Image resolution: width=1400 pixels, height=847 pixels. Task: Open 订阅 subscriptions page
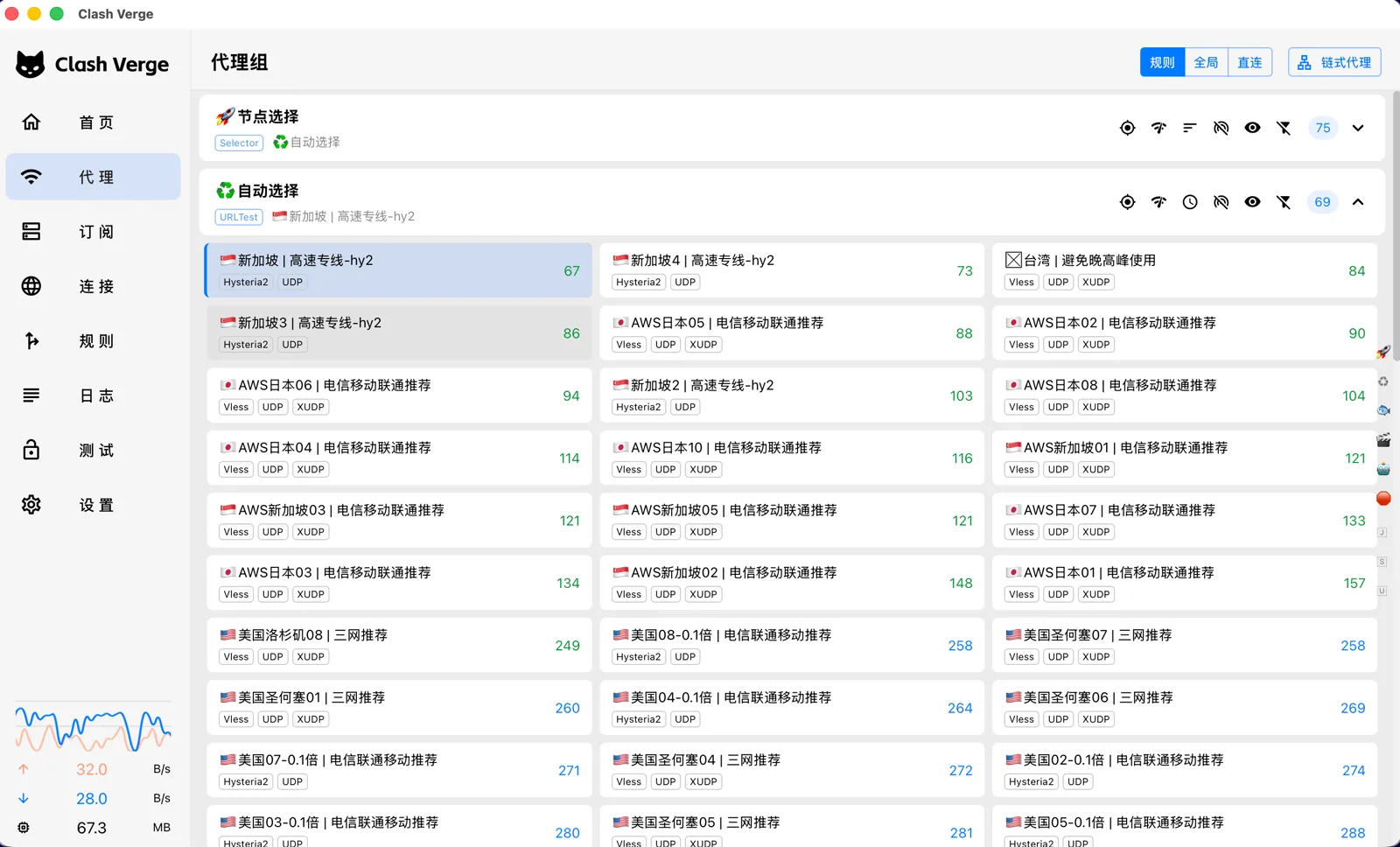[93, 232]
